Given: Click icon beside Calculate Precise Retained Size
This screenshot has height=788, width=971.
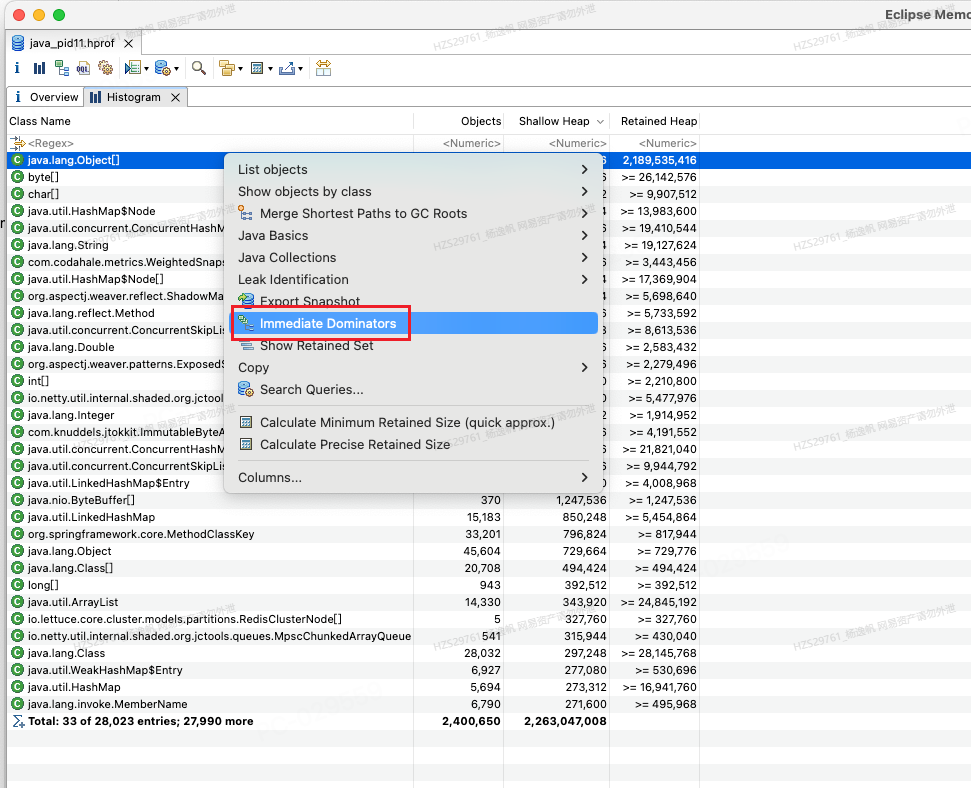Looking at the screenshot, I should (246, 444).
